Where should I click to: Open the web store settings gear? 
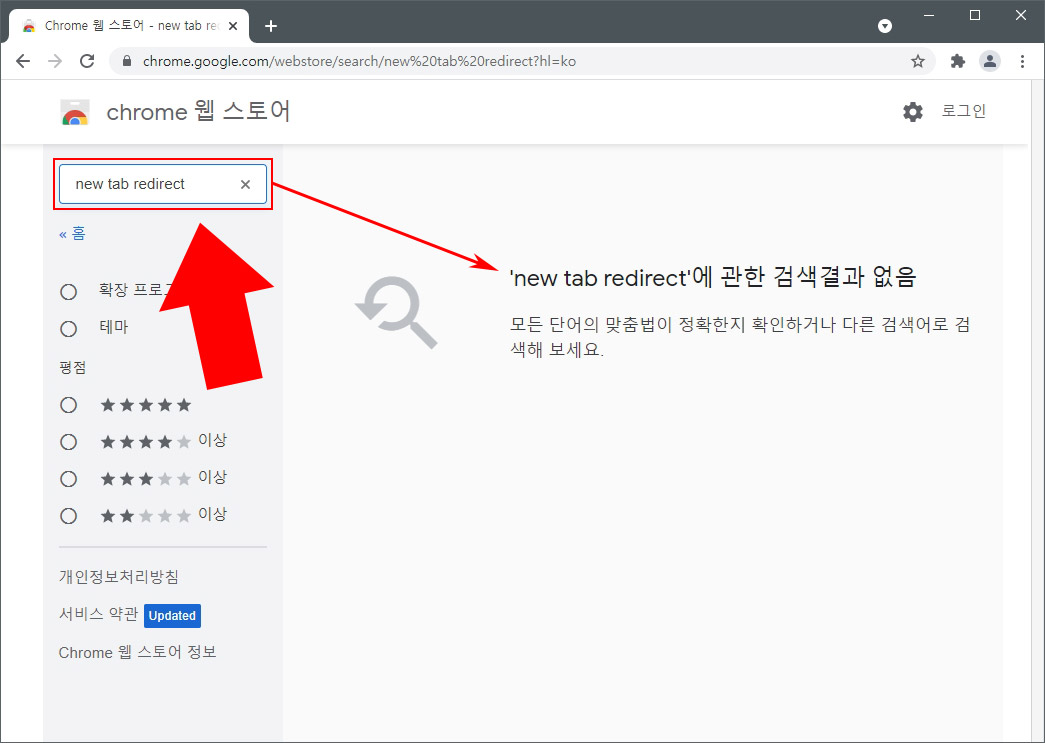point(913,112)
